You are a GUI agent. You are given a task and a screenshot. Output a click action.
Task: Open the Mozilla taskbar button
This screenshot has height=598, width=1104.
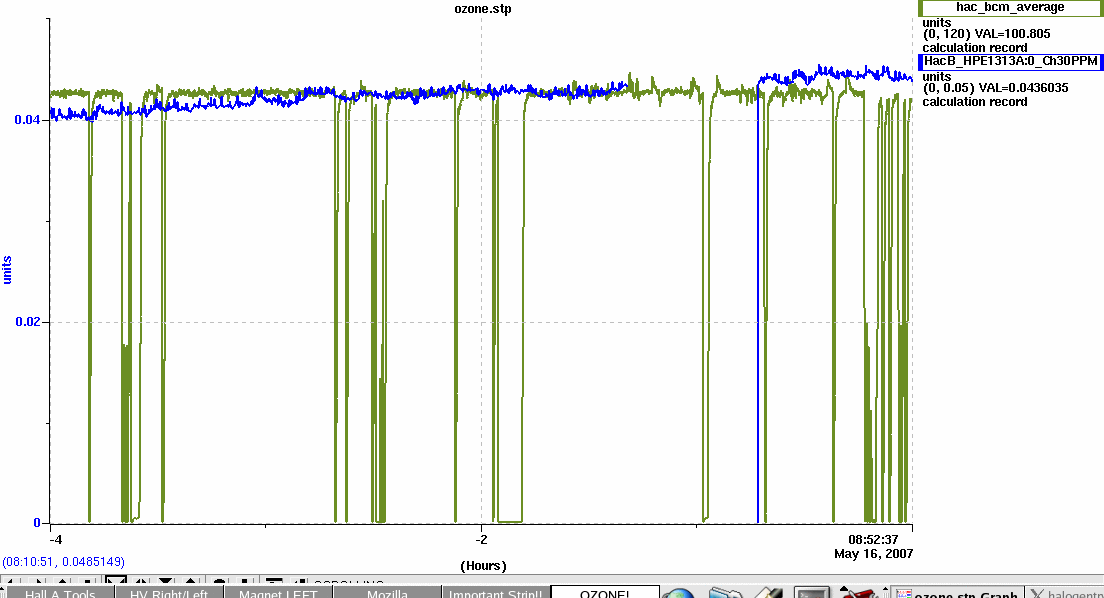(387, 592)
